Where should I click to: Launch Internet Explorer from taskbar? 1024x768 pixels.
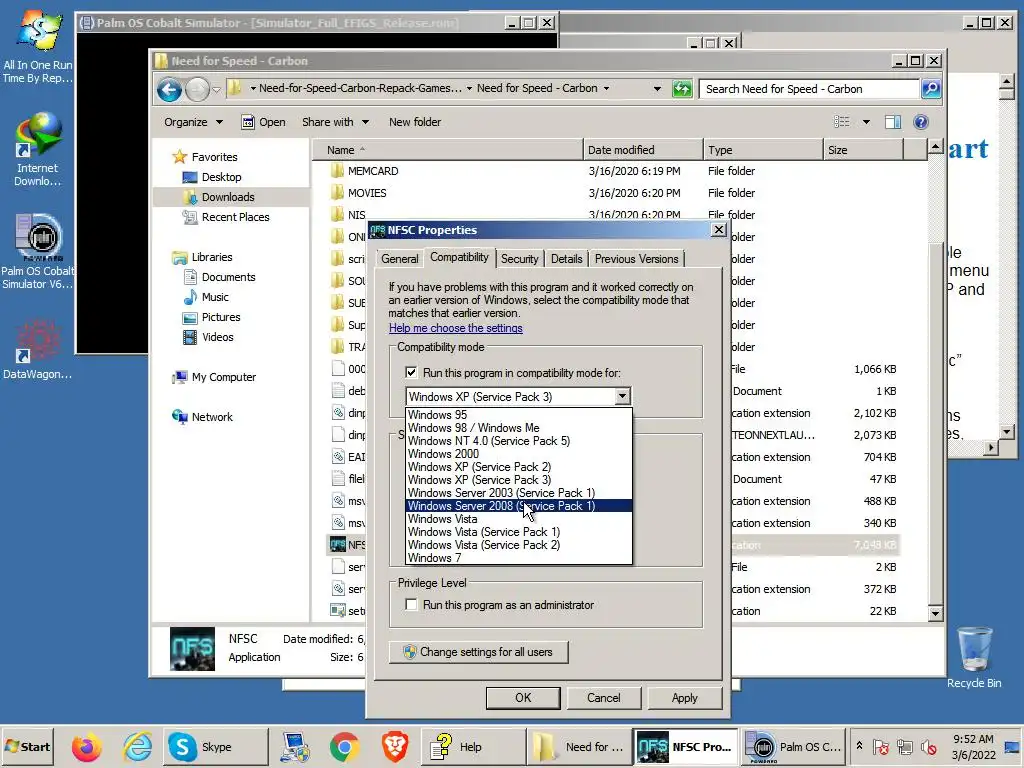click(x=137, y=746)
